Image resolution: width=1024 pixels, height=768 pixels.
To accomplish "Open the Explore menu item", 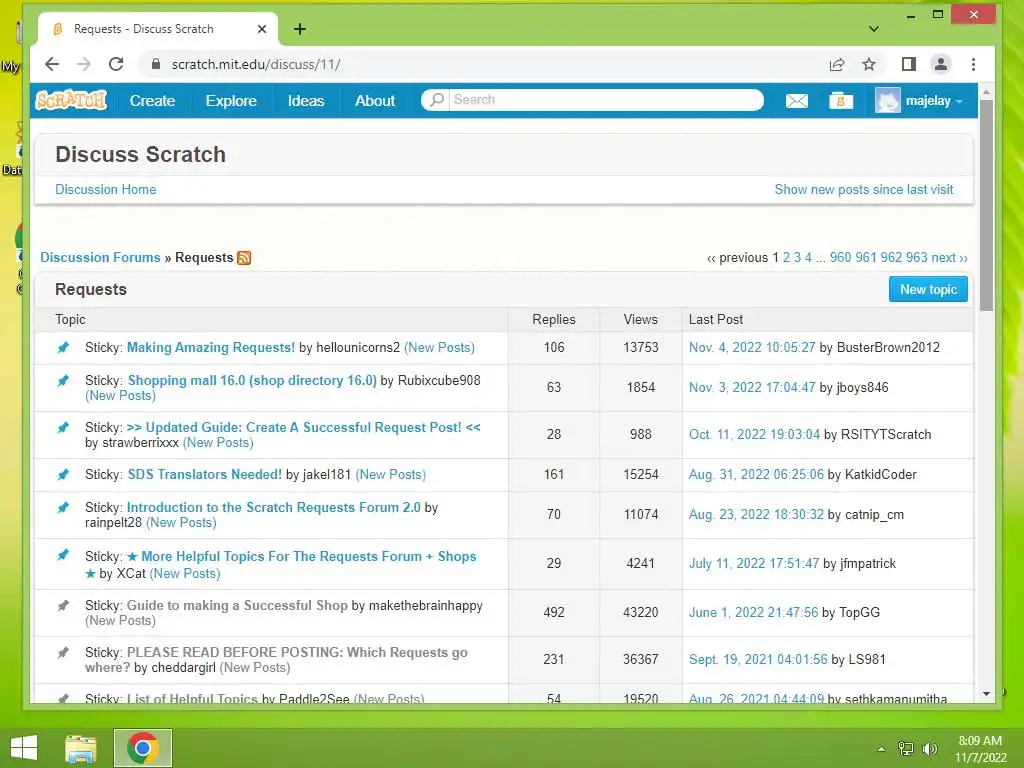I will pos(231,101).
